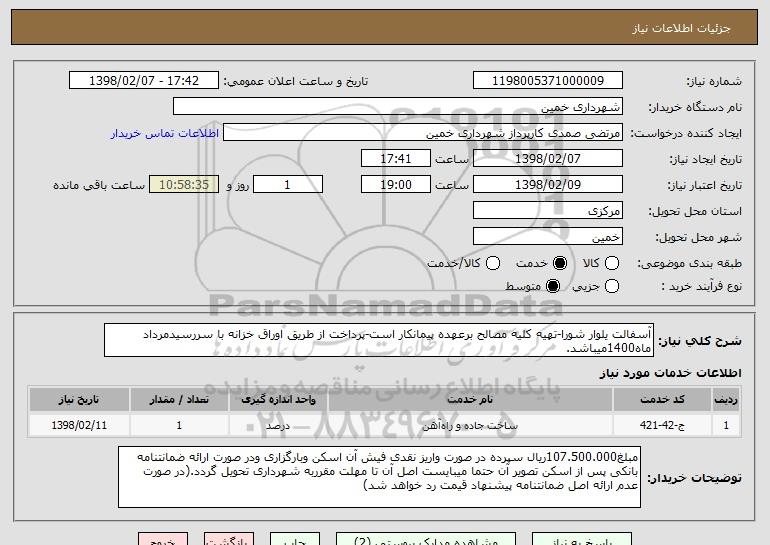This screenshot has height=545, width=770.
Task: Click the ردیف column header
Action: tap(726, 400)
